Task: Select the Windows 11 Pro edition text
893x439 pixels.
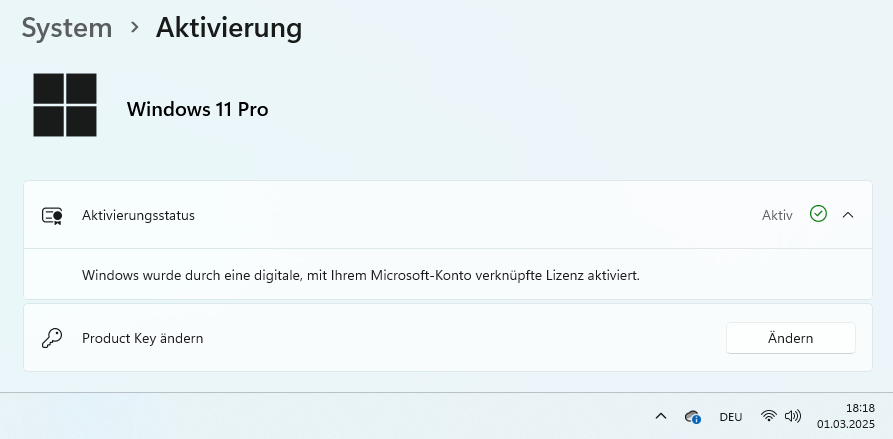Action: (x=197, y=109)
